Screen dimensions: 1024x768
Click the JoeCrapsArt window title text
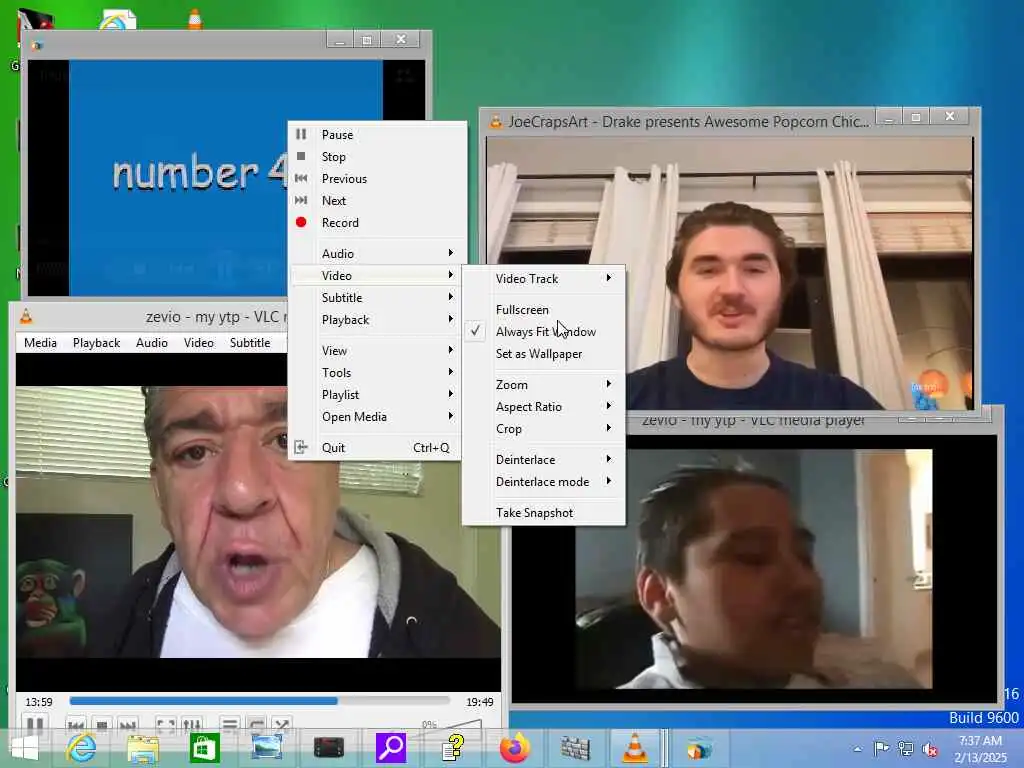(x=689, y=121)
